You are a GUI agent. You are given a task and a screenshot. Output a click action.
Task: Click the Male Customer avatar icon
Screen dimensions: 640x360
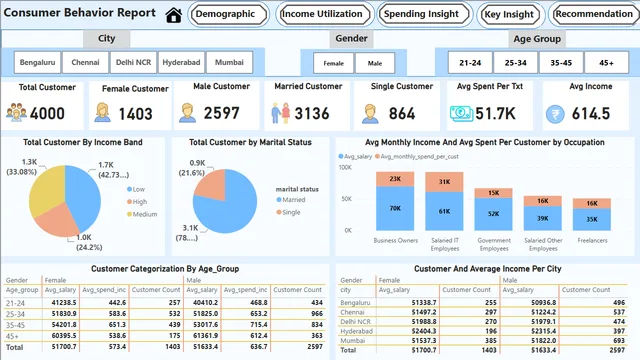tap(187, 113)
